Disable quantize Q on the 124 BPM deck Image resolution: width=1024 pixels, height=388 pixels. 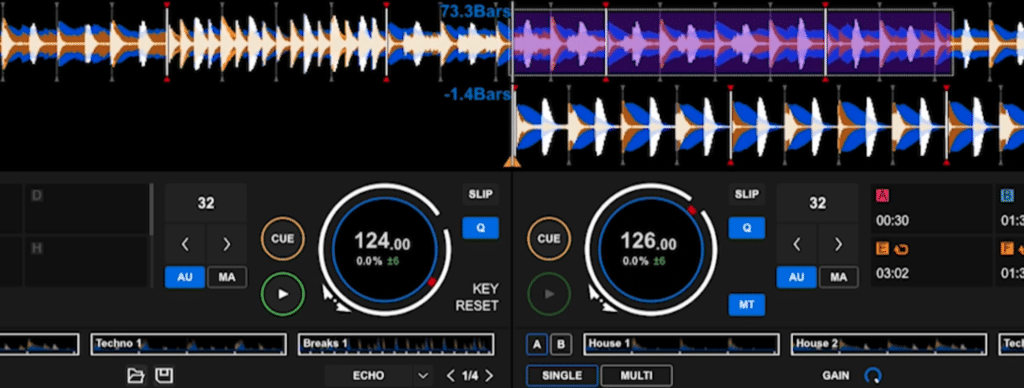pos(481,228)
